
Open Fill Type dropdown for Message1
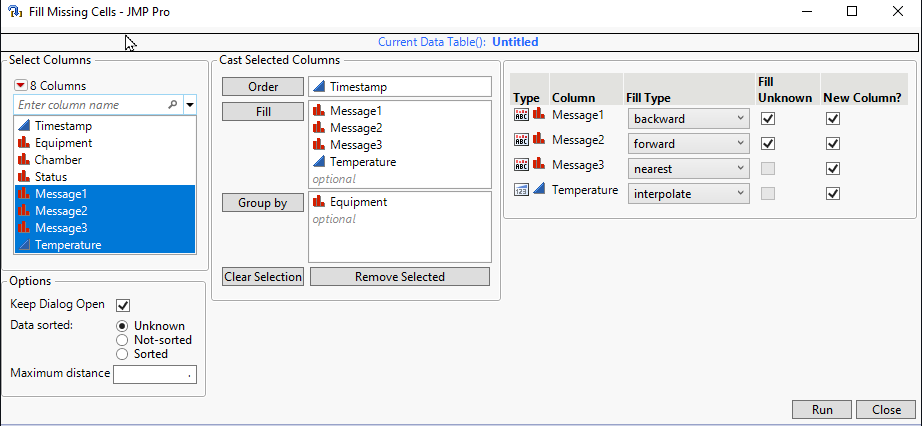tap(688, 118)
